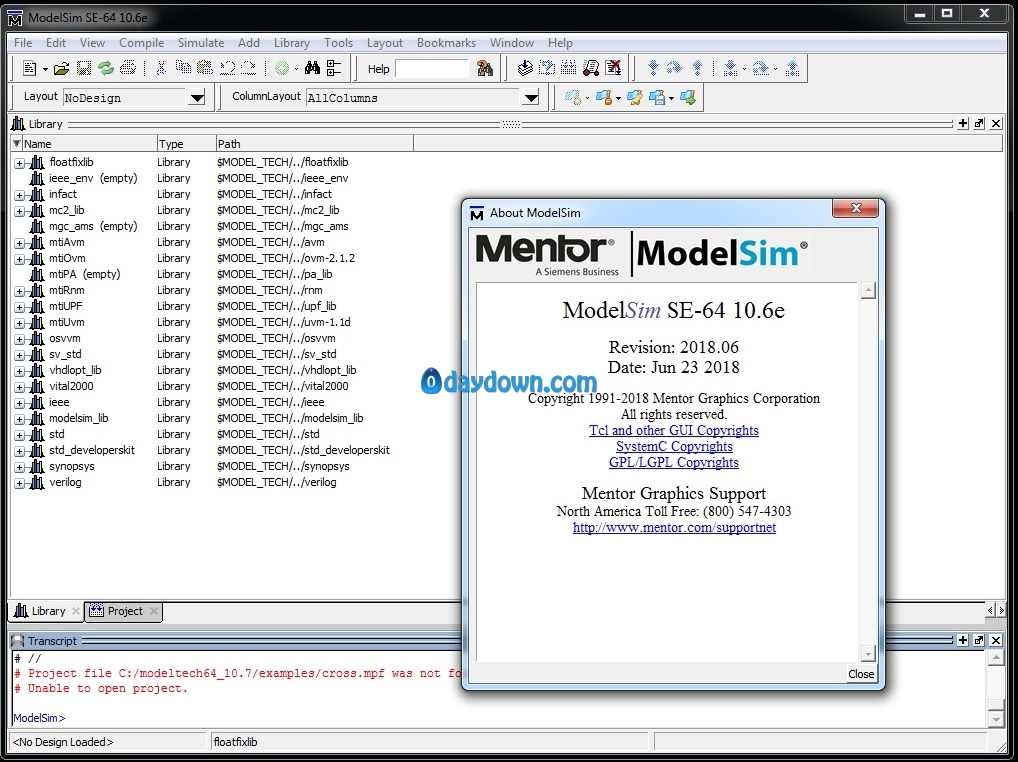Open the mentor.com/supportnet link
This screenshot has width=1018, height=762.
tap(674, 527)
